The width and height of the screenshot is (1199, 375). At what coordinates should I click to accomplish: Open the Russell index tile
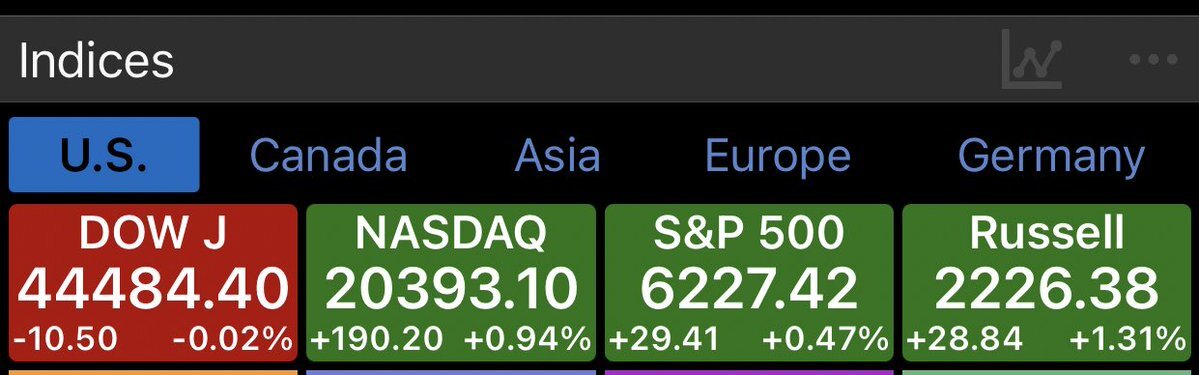(1047, 282)
